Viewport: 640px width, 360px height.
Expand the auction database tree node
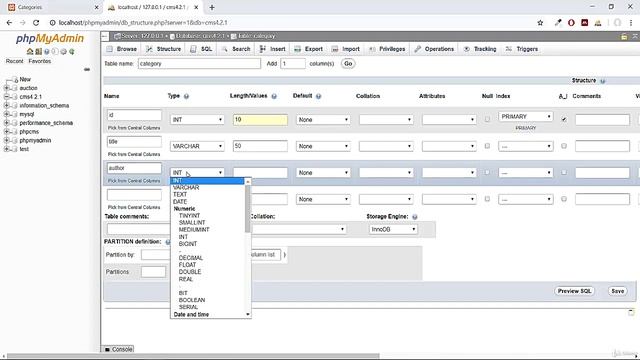[x=7, y=88]
